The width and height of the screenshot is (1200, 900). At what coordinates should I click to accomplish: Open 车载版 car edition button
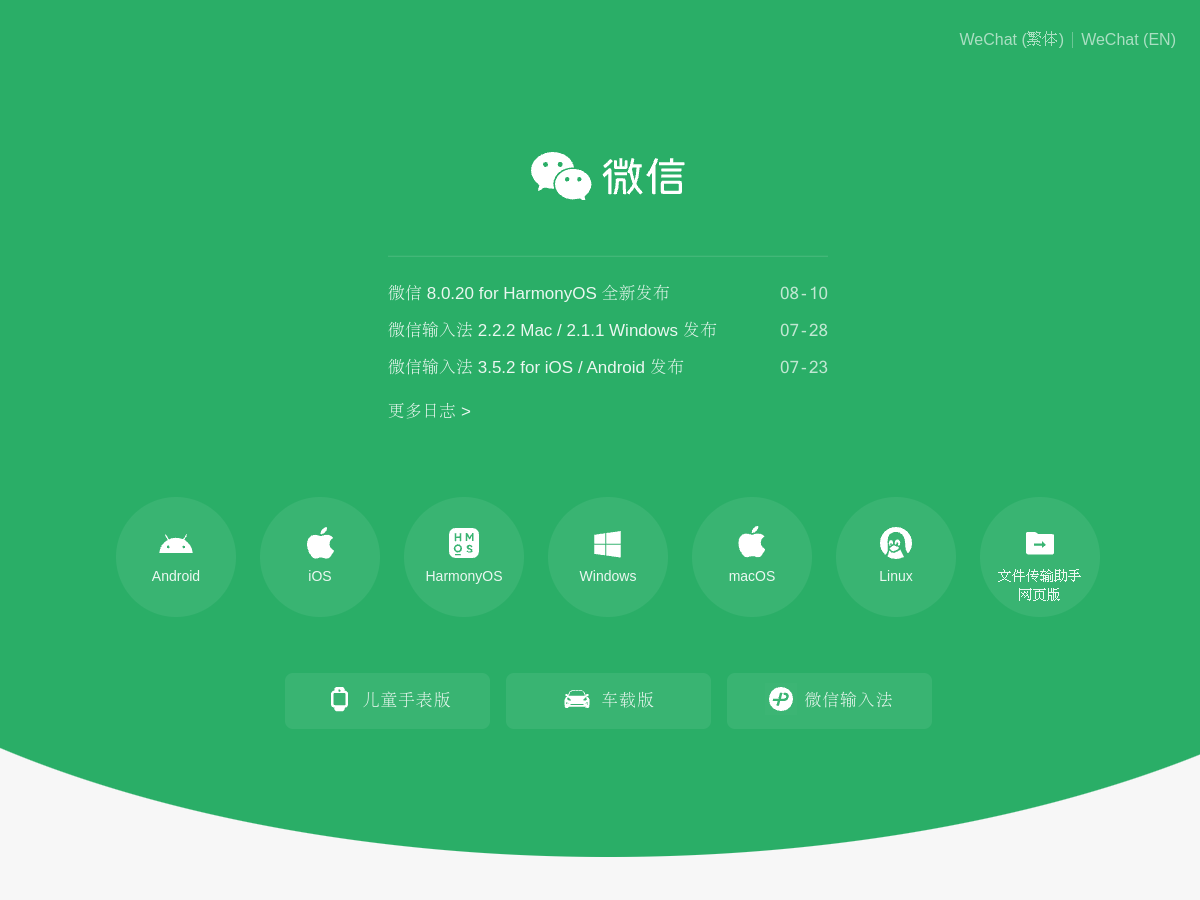tap(608, 701)
